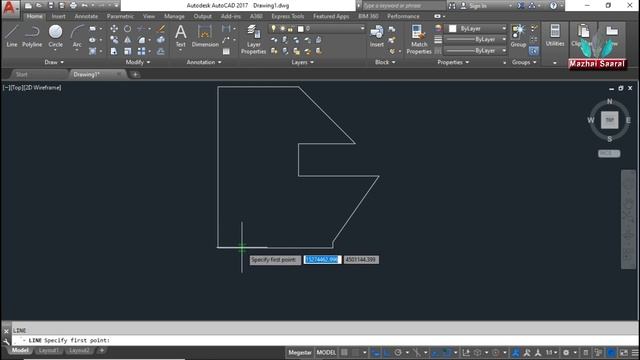Open the Express Tools ribbon tab
The height and width of the screenshot is (360, 640).
tap(288, 16)
